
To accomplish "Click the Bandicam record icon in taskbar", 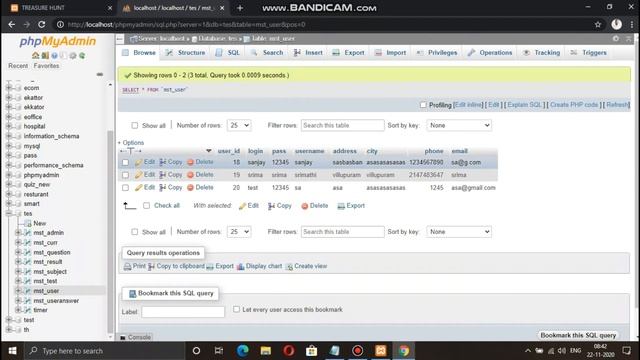I will click(358, 351).
